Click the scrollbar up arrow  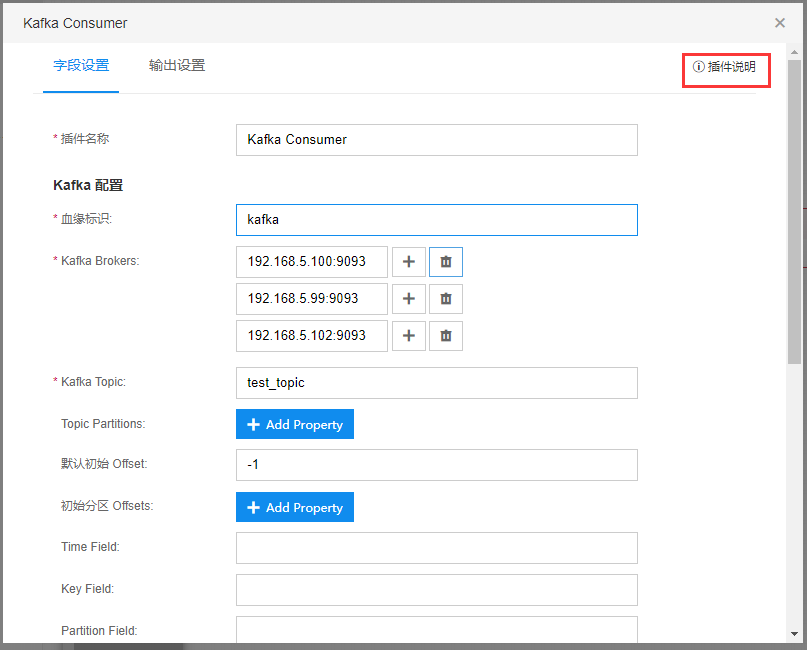coord(794,51)
